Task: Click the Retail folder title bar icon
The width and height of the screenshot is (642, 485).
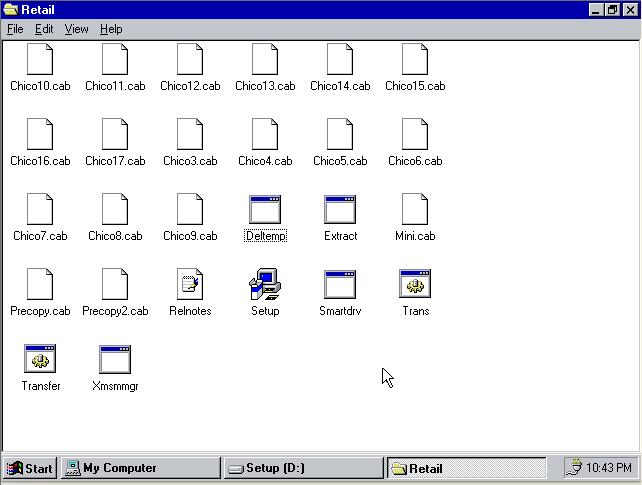Action: pos(11,9)
